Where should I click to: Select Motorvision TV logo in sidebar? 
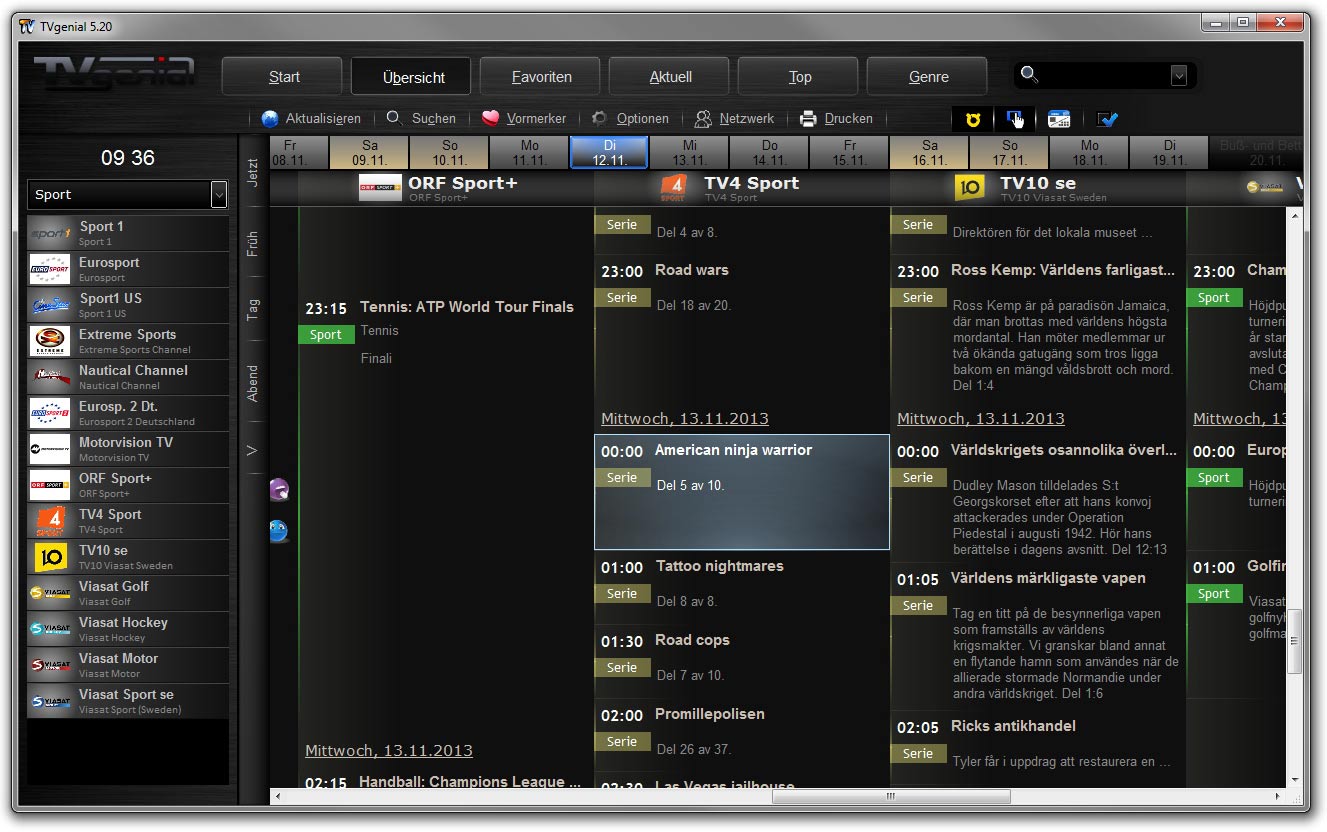50,449
